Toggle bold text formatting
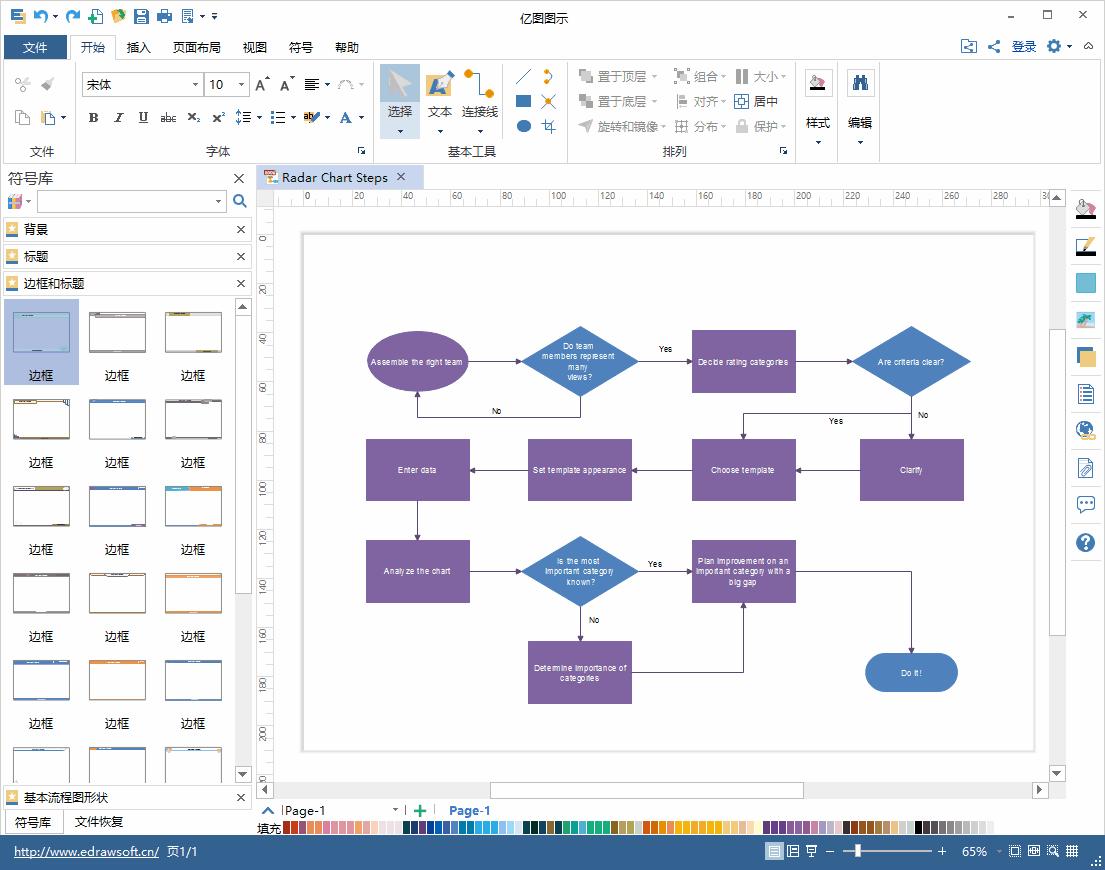 tap(94, 118)
